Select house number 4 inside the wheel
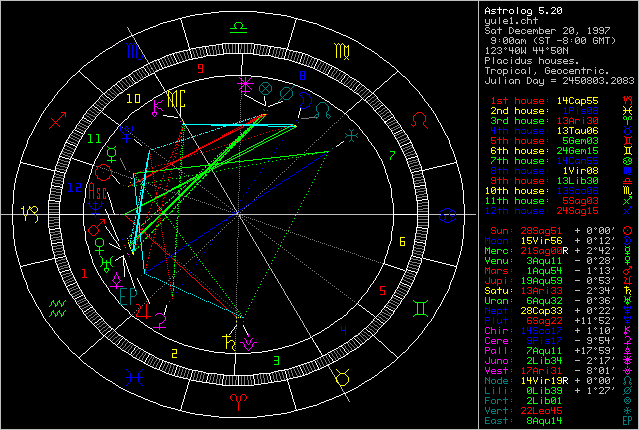This screenshot has height=430, width=639. (344, 331)
